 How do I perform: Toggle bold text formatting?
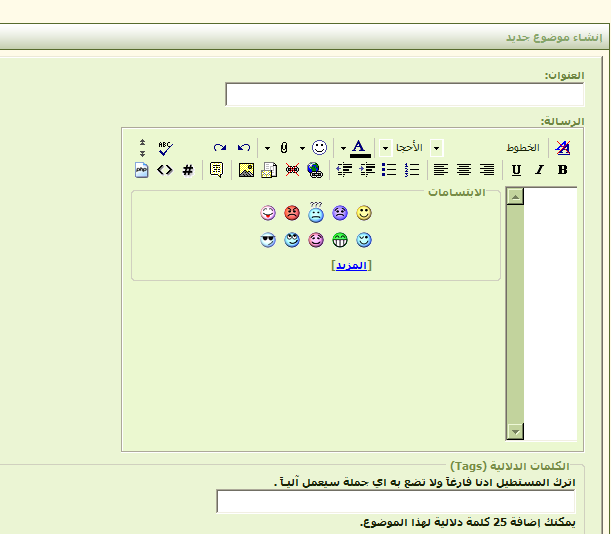pos(563,170)
